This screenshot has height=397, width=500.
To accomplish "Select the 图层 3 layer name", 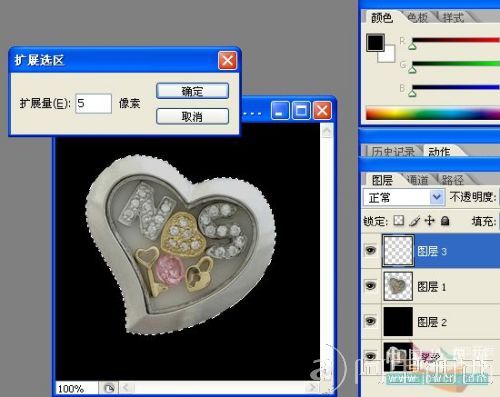I will pyautogui.click(x=432, y=251).
